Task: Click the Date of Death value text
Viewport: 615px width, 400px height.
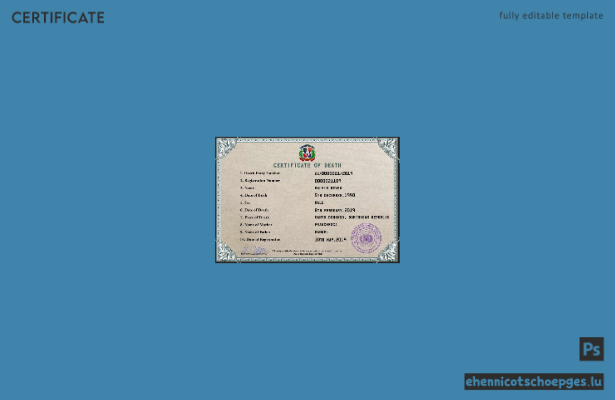Action: coord(335,210)
